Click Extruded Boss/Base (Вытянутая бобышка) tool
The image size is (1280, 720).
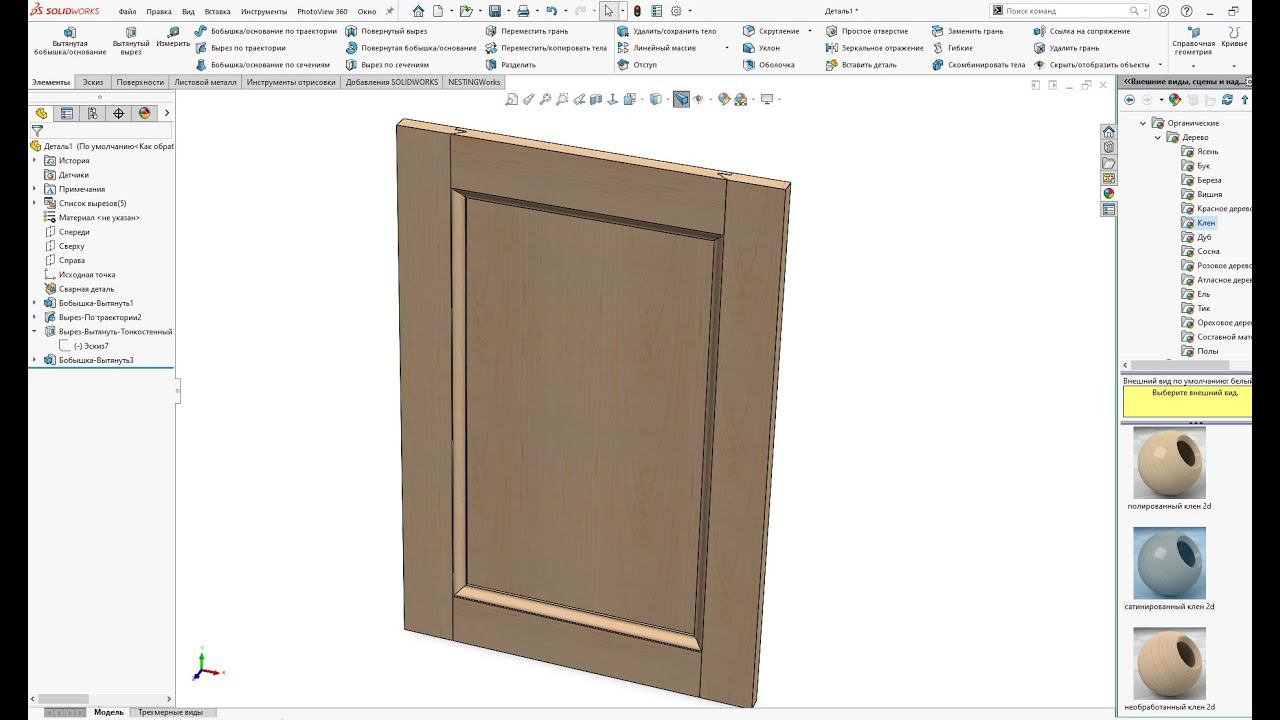click(x=69, y=40)
